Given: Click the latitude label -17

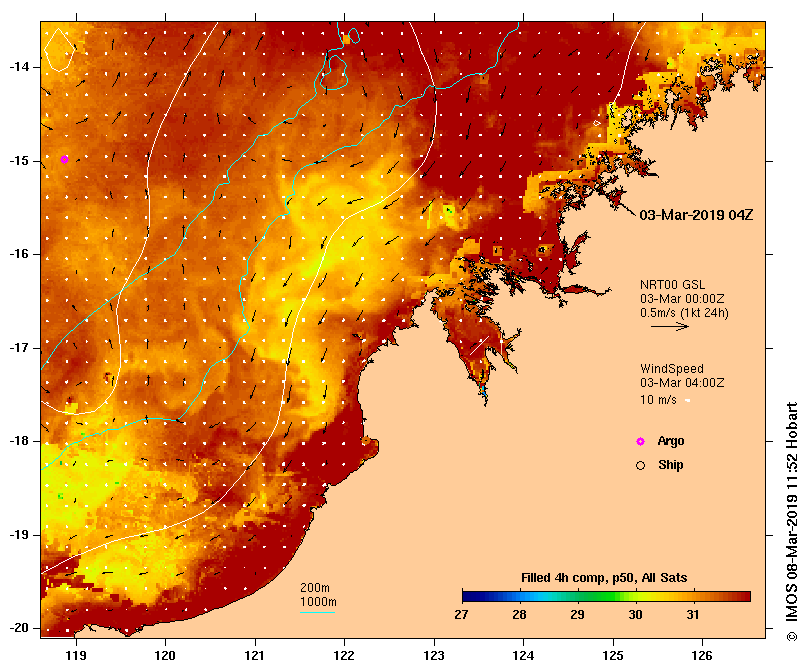Looking at the screenshot, I should pyautogui.click(x=20, y=348).
